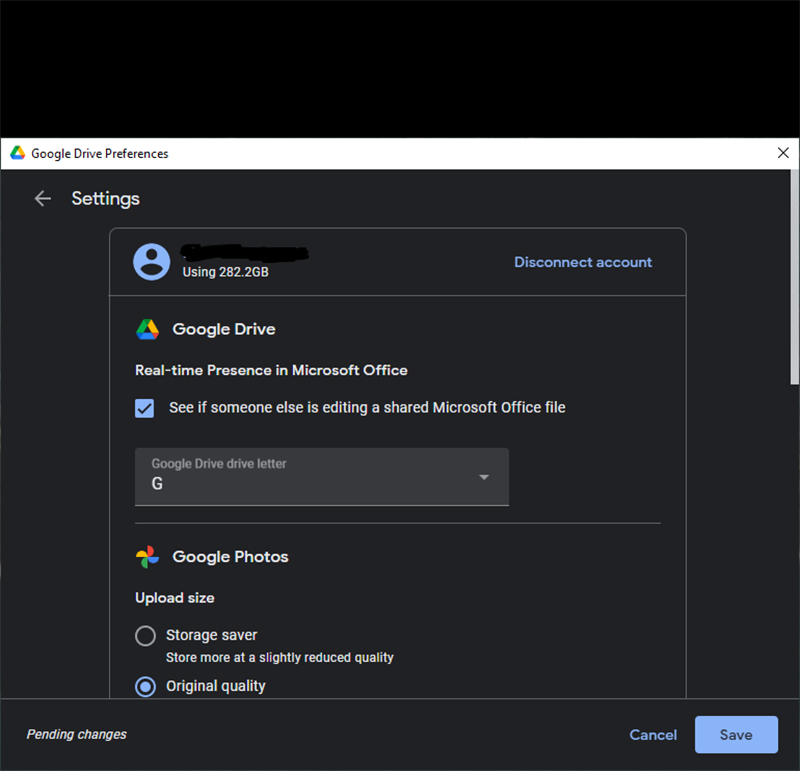
Task: Click the back arrow next to Settings
Action: coord(42,198)
